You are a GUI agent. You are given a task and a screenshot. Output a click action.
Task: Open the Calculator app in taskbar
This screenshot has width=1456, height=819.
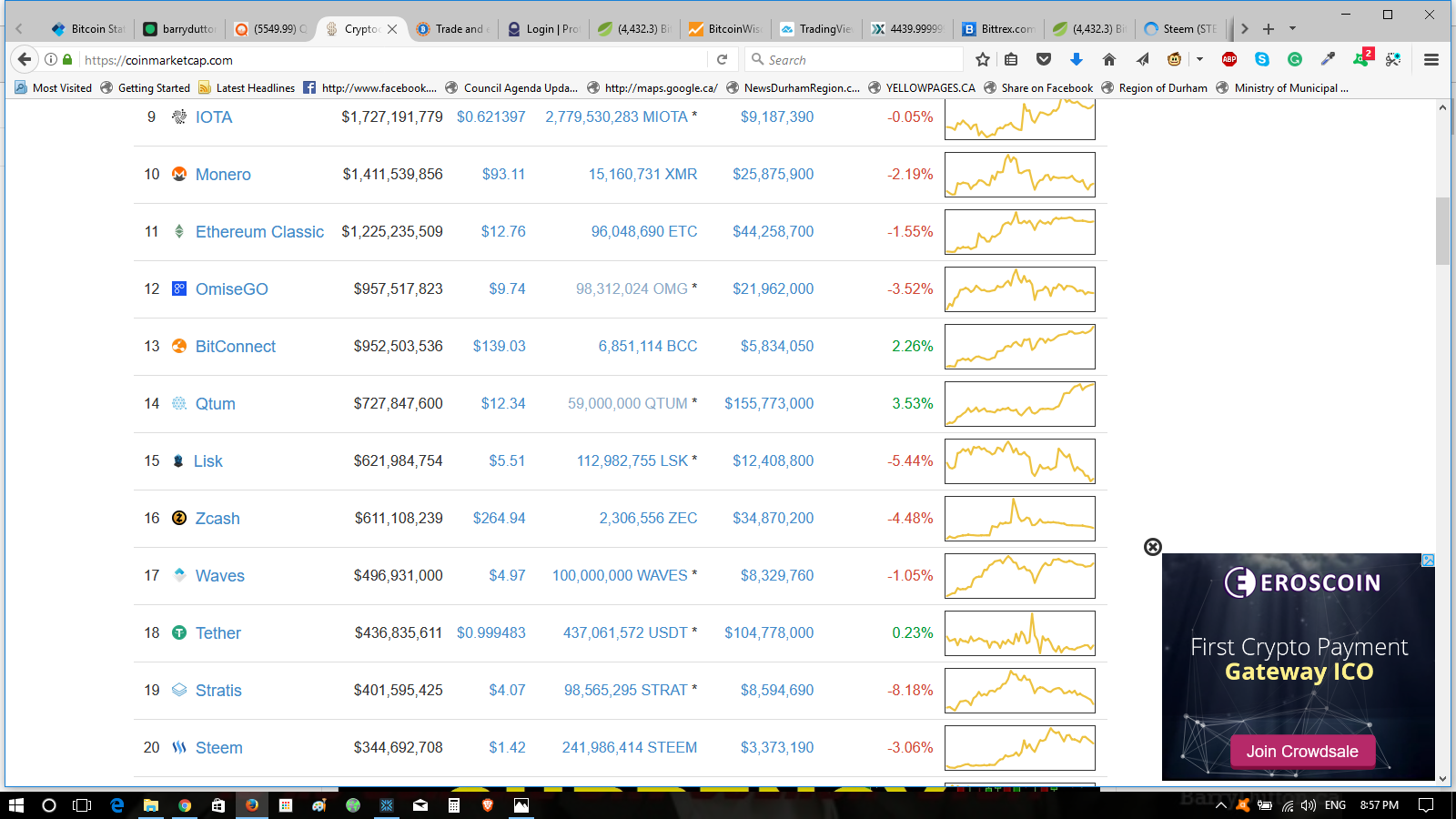coord(453,804)
